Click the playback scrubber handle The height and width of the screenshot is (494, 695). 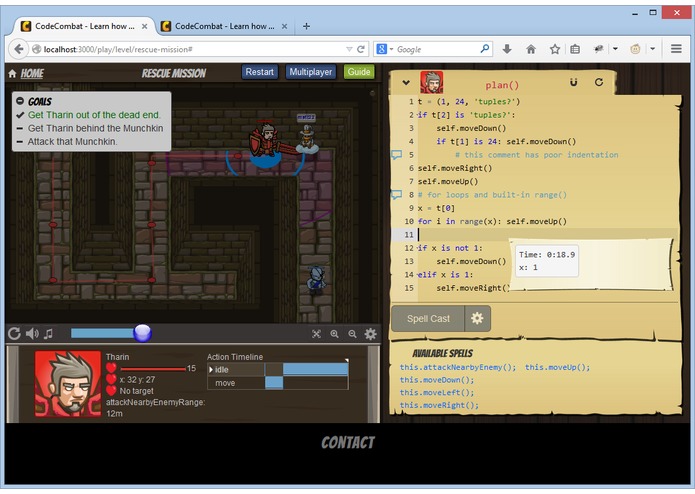pyautogui.click(x=142, y=333)
